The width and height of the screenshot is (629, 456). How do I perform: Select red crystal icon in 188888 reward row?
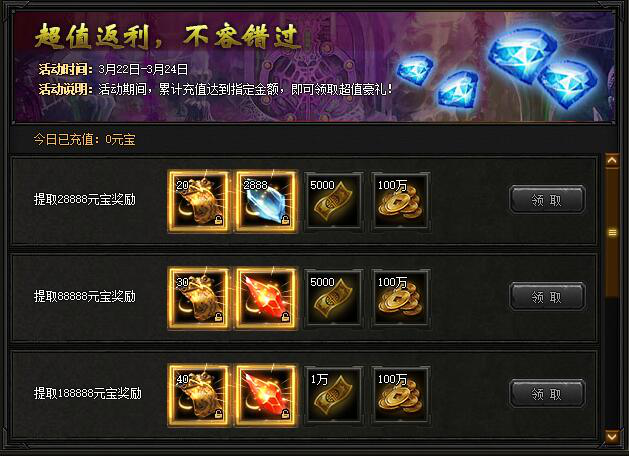(266, 395)
